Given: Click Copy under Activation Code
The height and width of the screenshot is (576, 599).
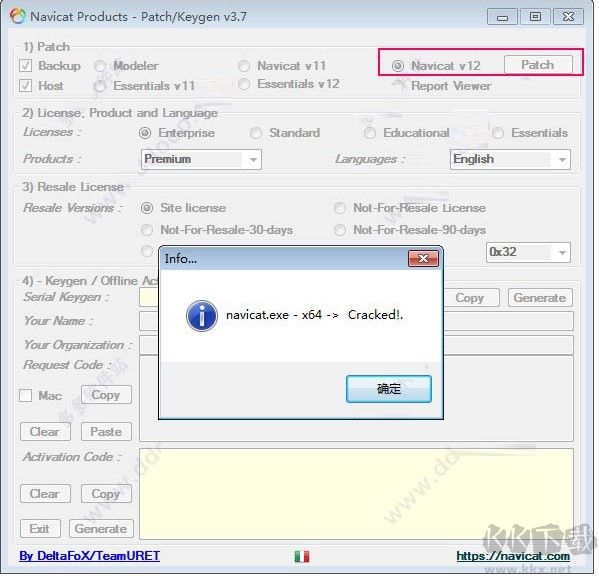Looking at the screenshot, I should 106,494.
